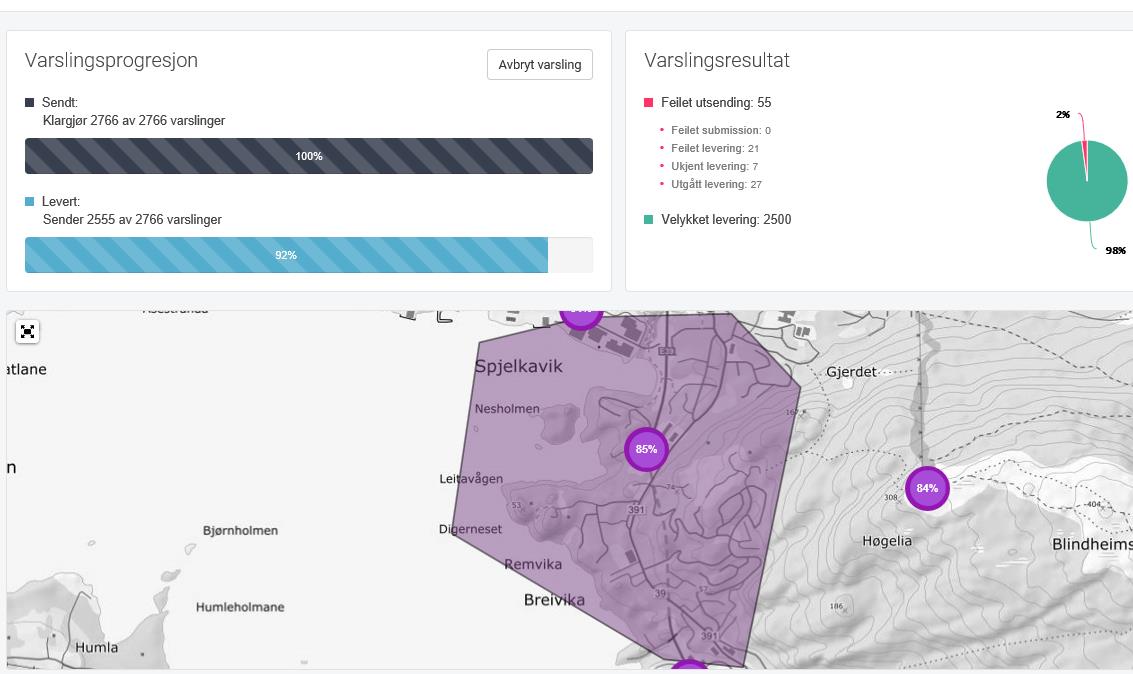Click the Humla label on the map

coord(97,647)
